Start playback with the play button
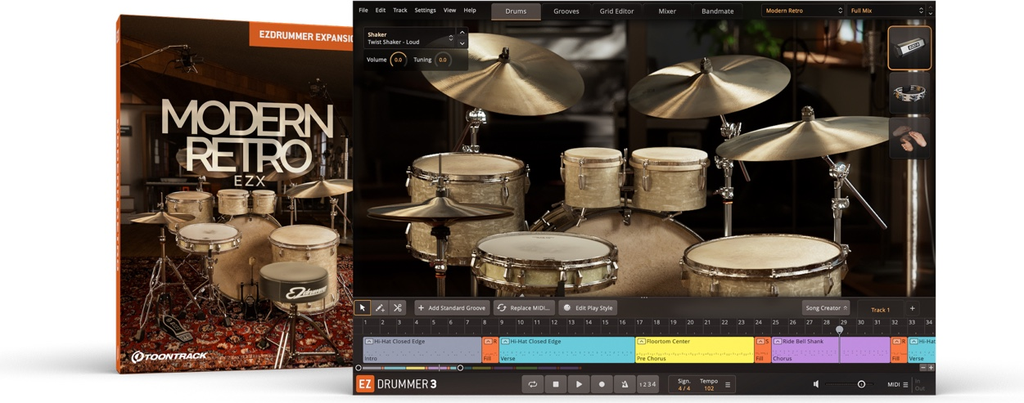Screen dimensions: 1024x403 (x=579, y=384)
